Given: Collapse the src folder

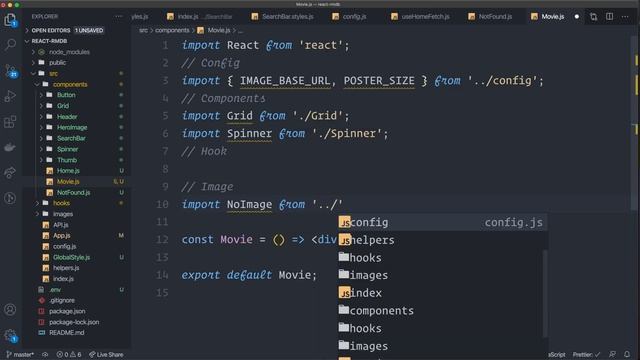Looking at the screenshot, I should [53, 73].
